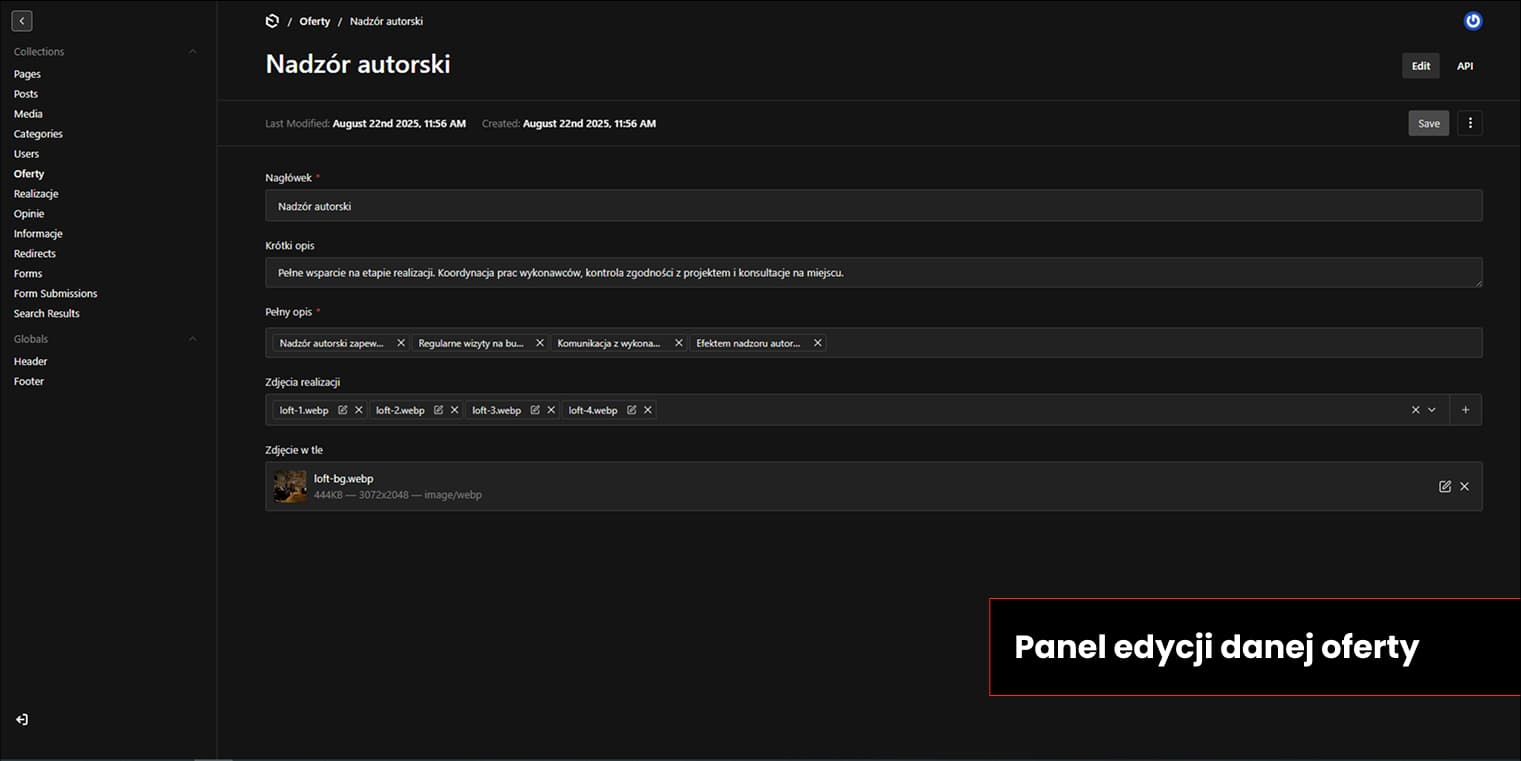Remove loft-3.webp from Zdjęcia realizacji
This screenshot has width=1521, height=761.
click(x=551, y=410)
